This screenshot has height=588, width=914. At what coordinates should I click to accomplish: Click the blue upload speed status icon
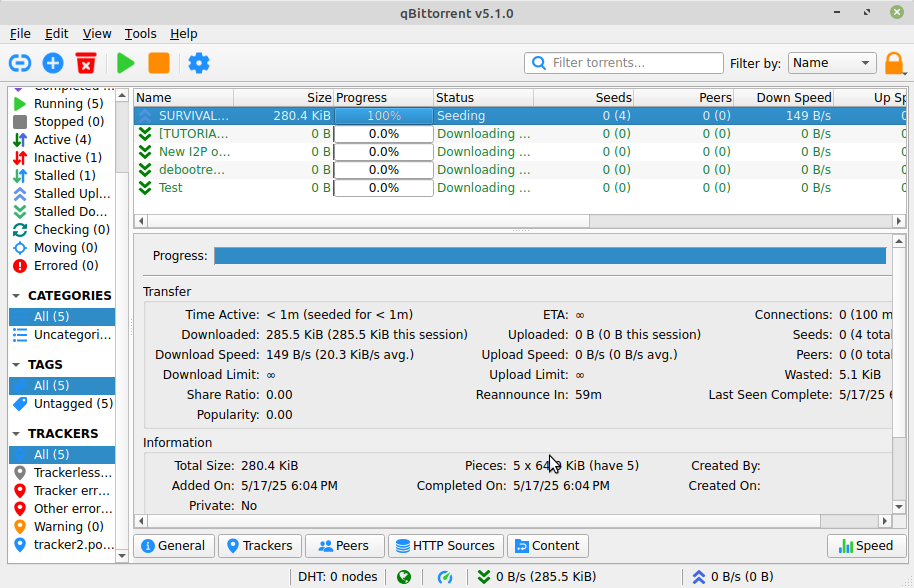click(699, 577)
